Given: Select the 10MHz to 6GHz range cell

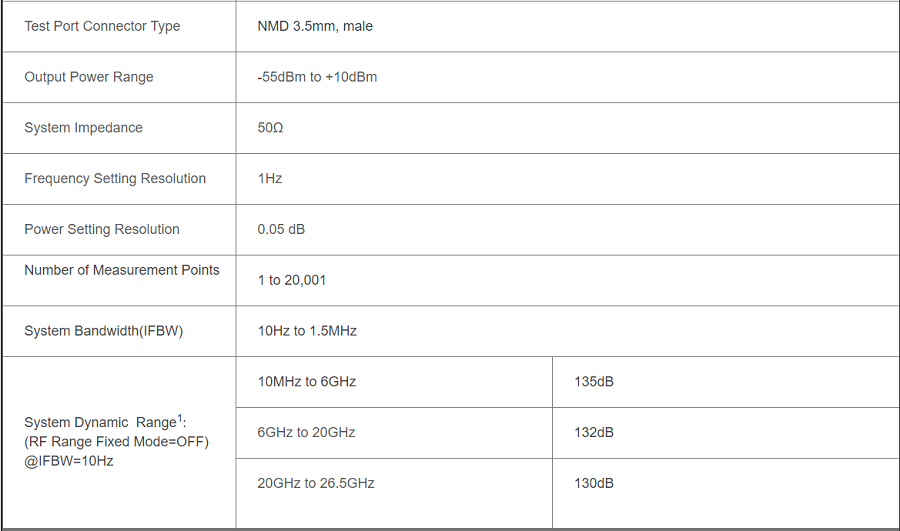Looking at the screenshot, I should [307, 382].
